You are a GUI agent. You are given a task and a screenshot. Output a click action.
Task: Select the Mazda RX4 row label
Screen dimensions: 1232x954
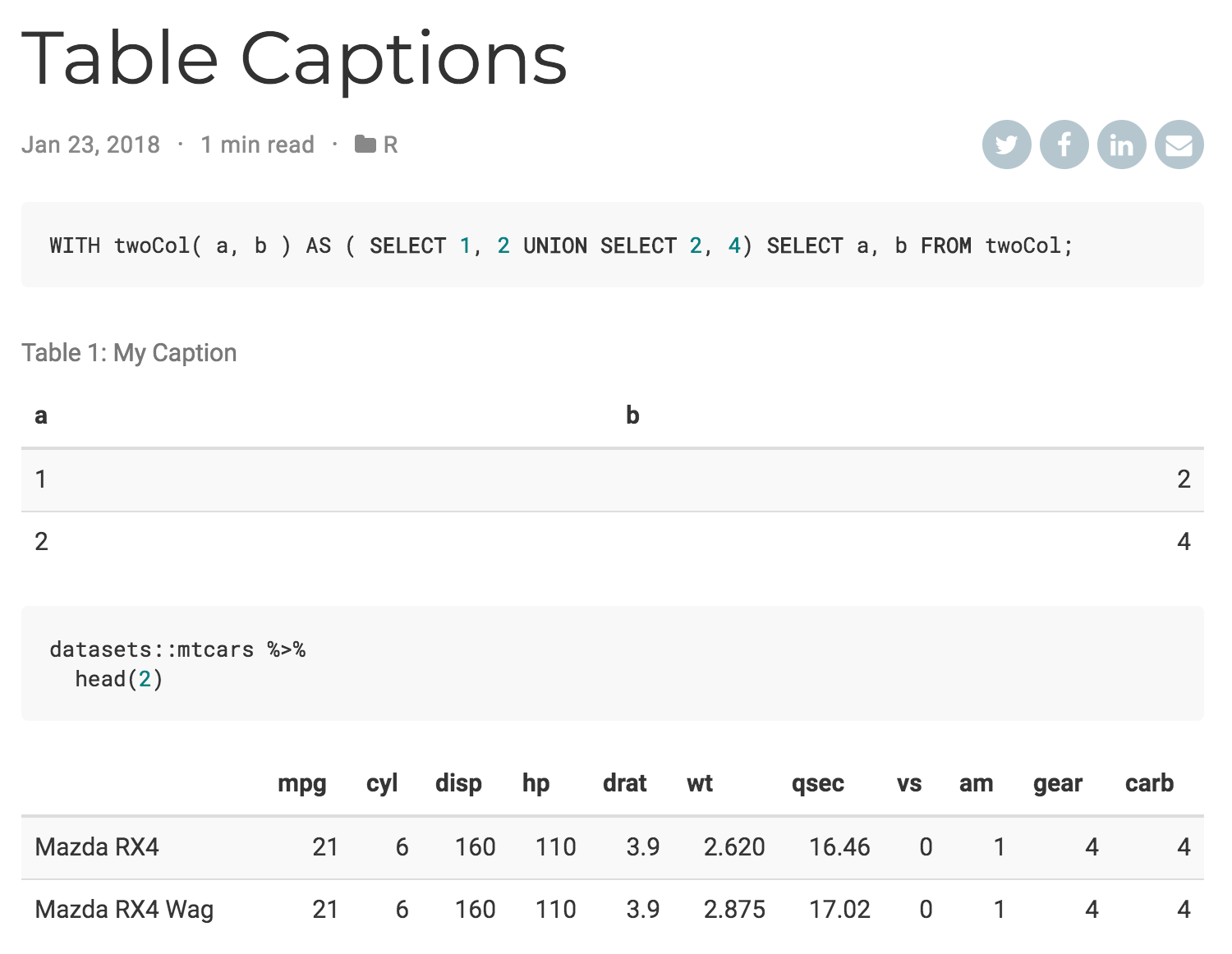click(97, 847)
